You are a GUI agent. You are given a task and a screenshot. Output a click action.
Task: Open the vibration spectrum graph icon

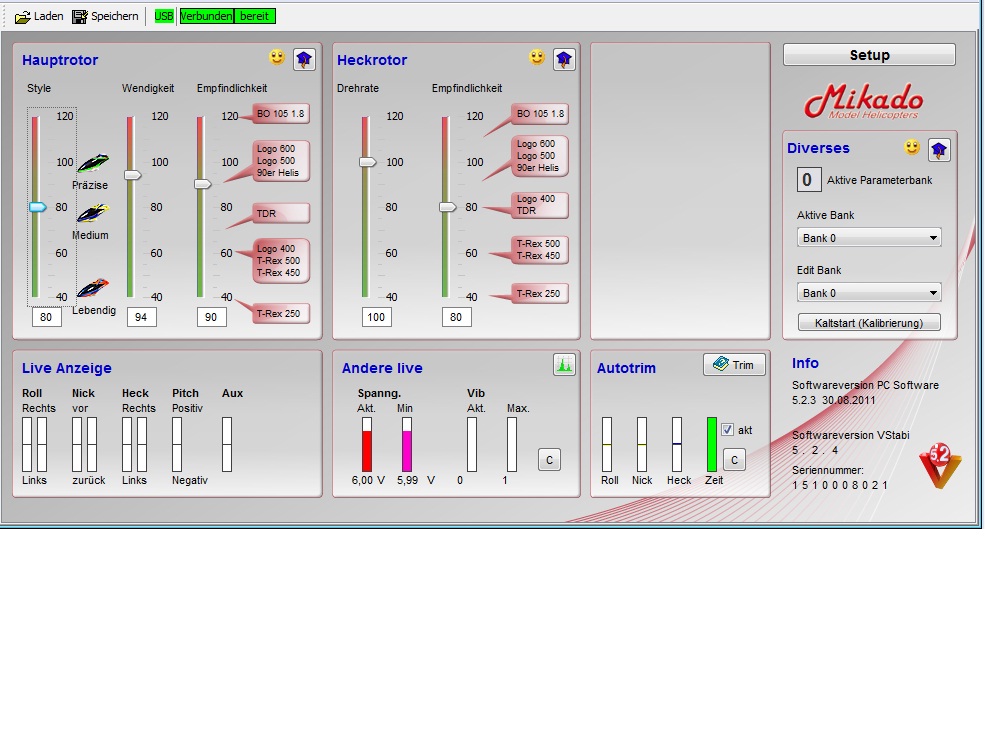click(564, 365)
